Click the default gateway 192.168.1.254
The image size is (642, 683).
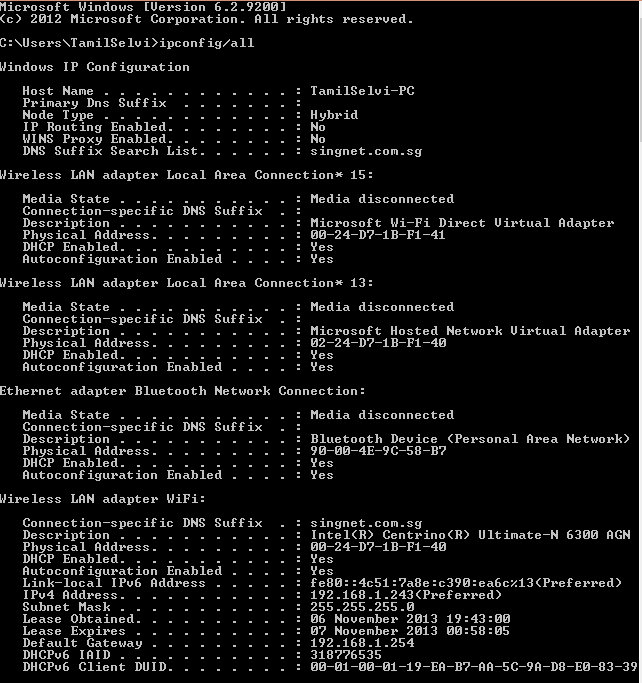click(x=362, y=642)
